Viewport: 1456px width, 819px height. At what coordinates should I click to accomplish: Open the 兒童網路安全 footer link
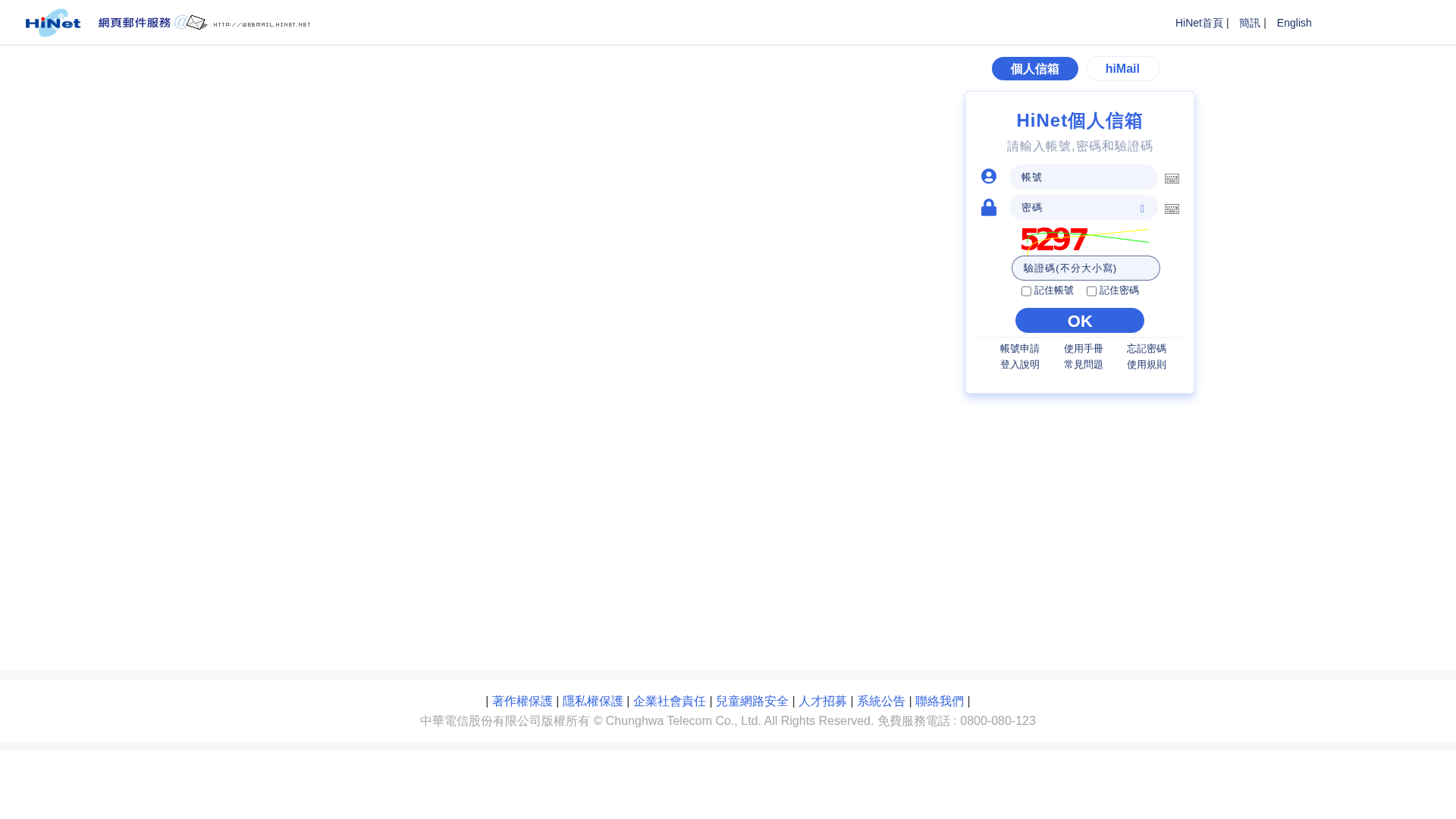click(x=752, y=701)
